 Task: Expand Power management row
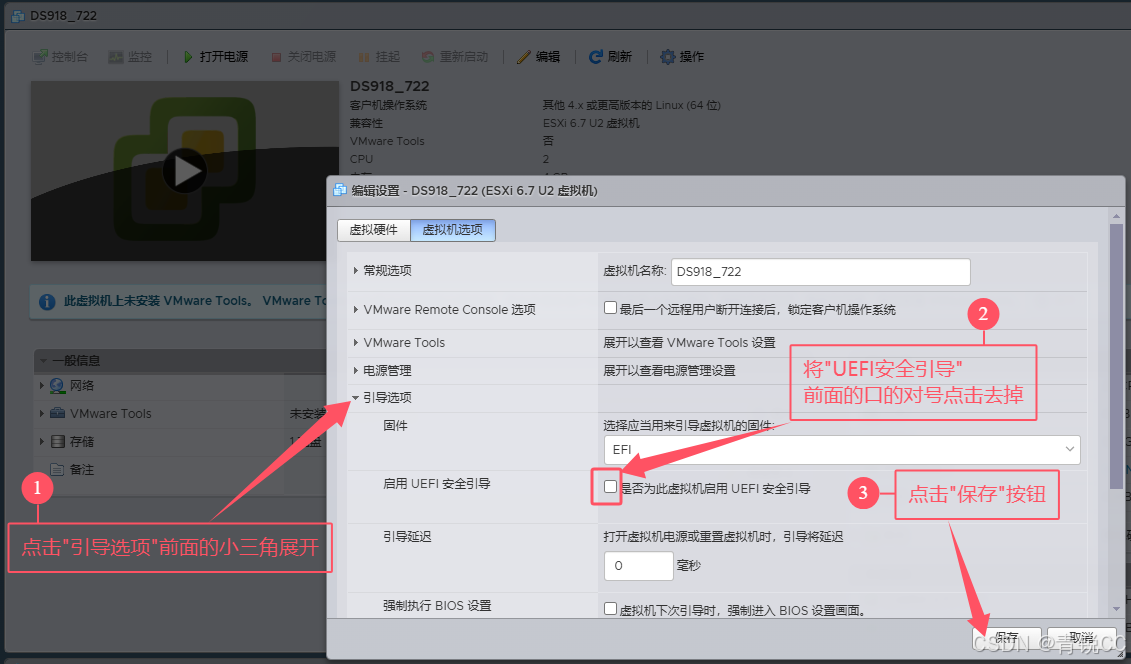point(356,371)
